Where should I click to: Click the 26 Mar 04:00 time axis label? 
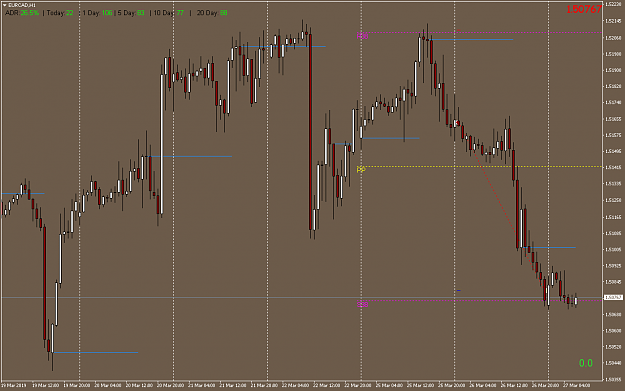point(483,385)
